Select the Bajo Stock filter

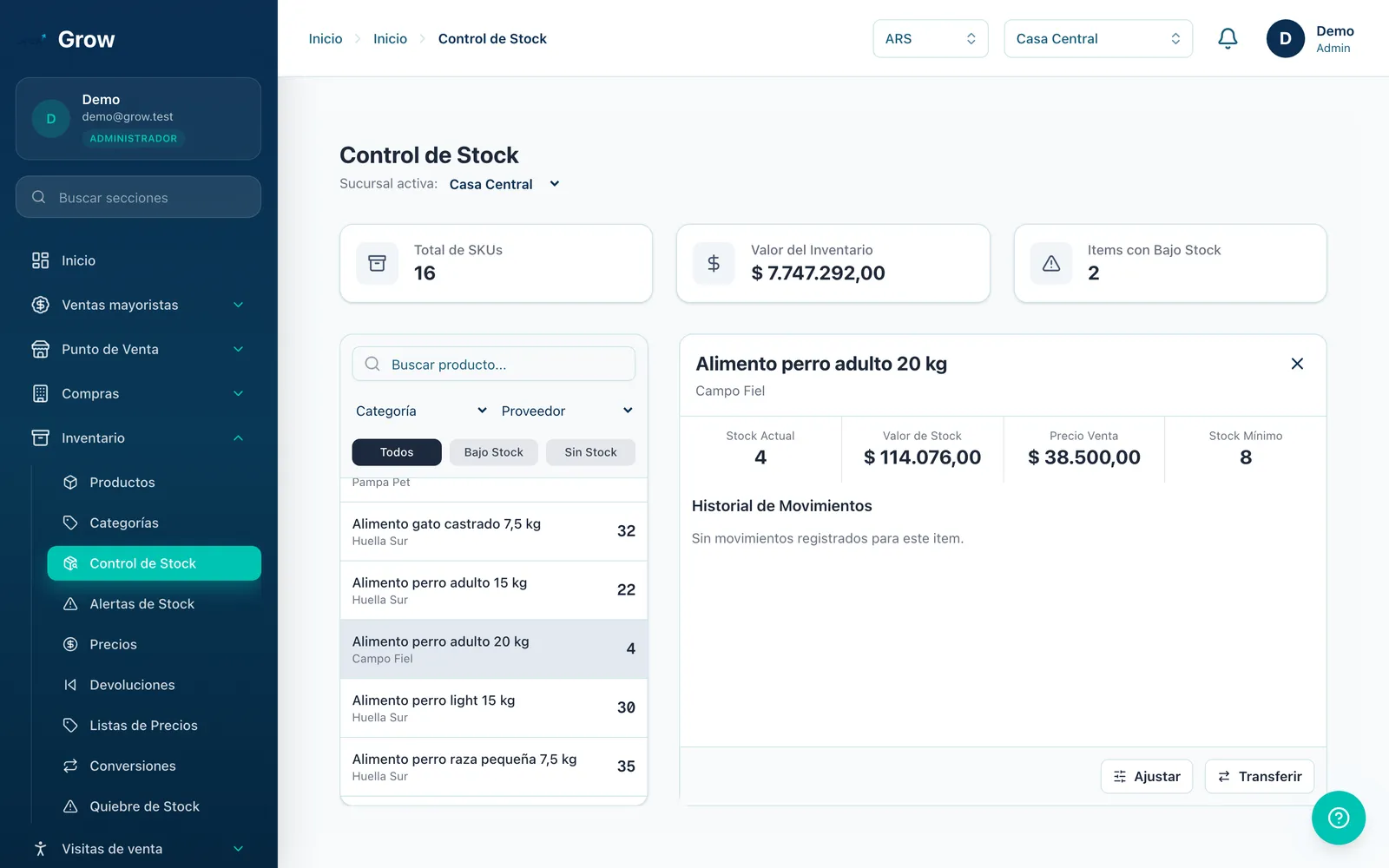pos(493,452)
